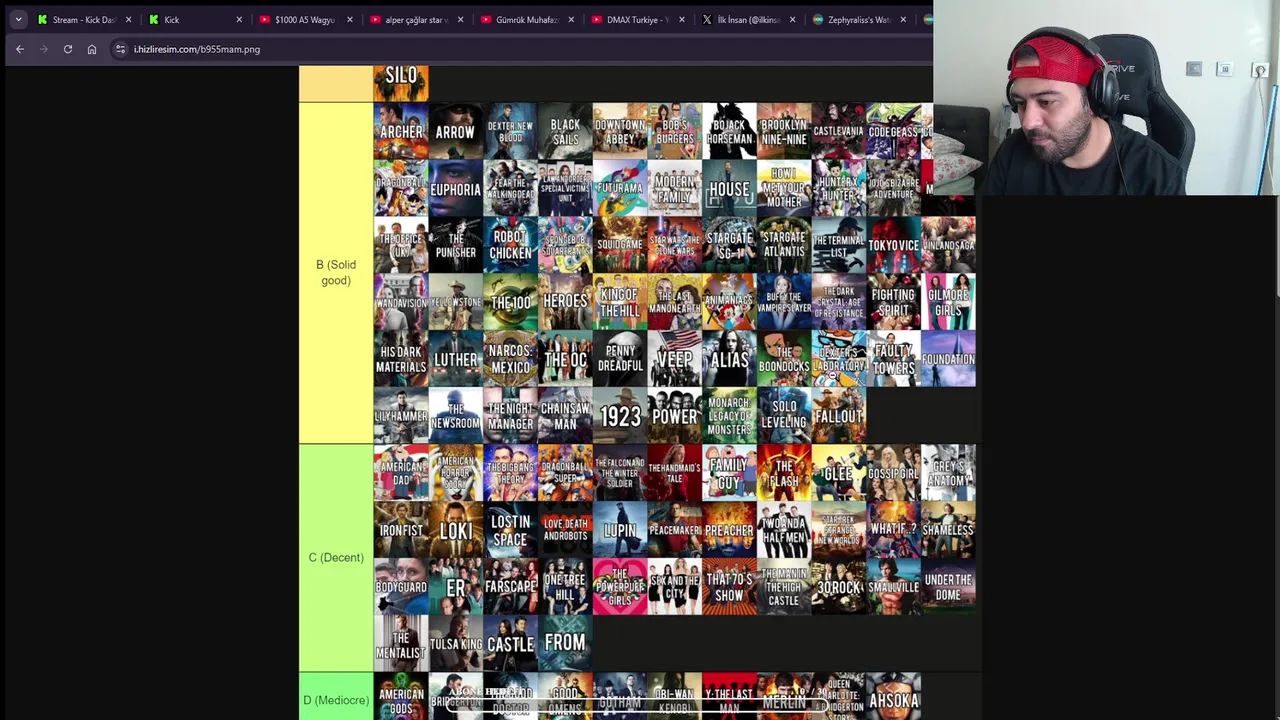Open the Gümrük Muhafaza tab
The image size is (1280, 720).
[526, 19]
